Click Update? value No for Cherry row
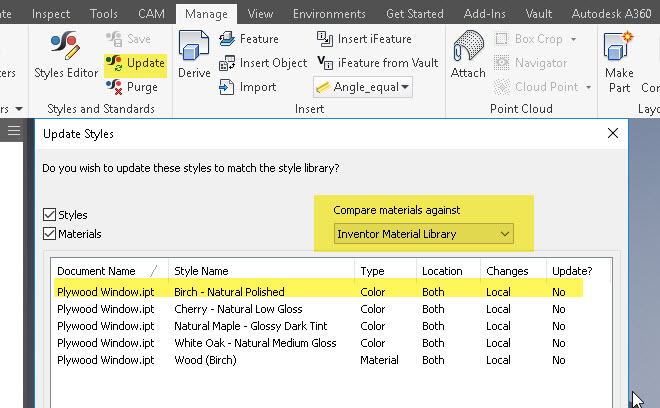 click(559, 309)
